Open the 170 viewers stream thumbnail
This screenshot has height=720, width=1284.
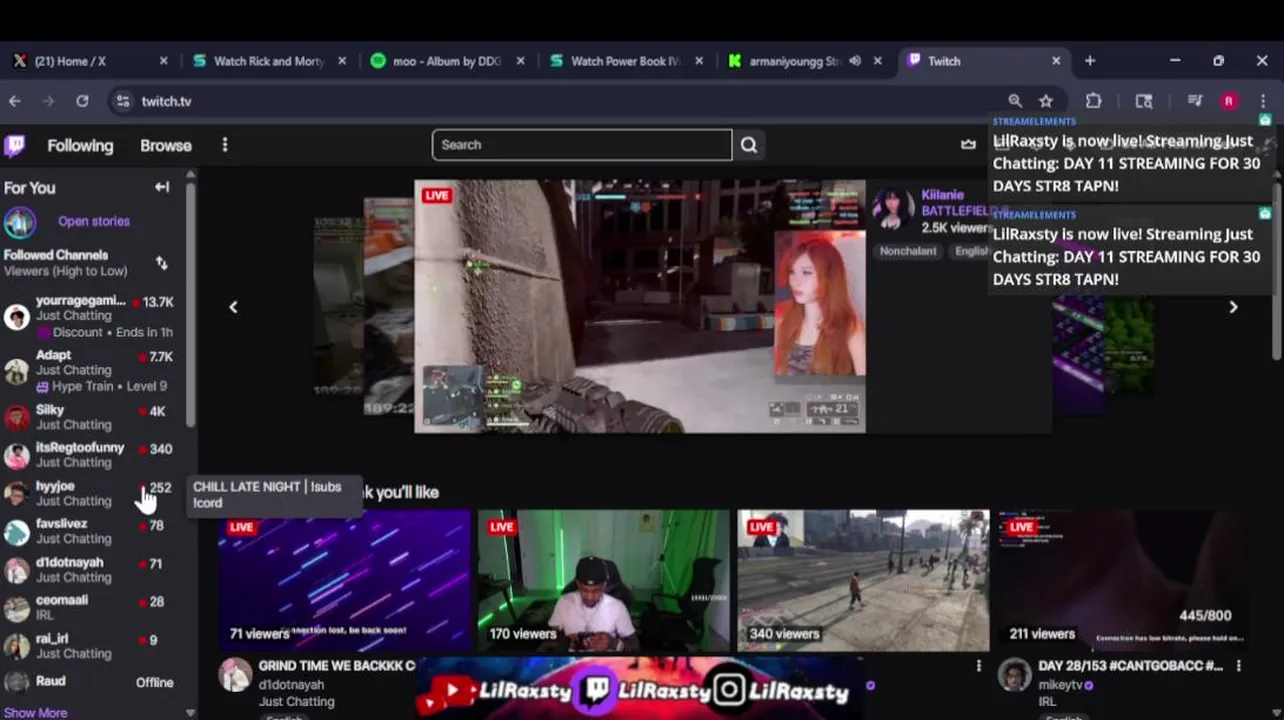604,580
